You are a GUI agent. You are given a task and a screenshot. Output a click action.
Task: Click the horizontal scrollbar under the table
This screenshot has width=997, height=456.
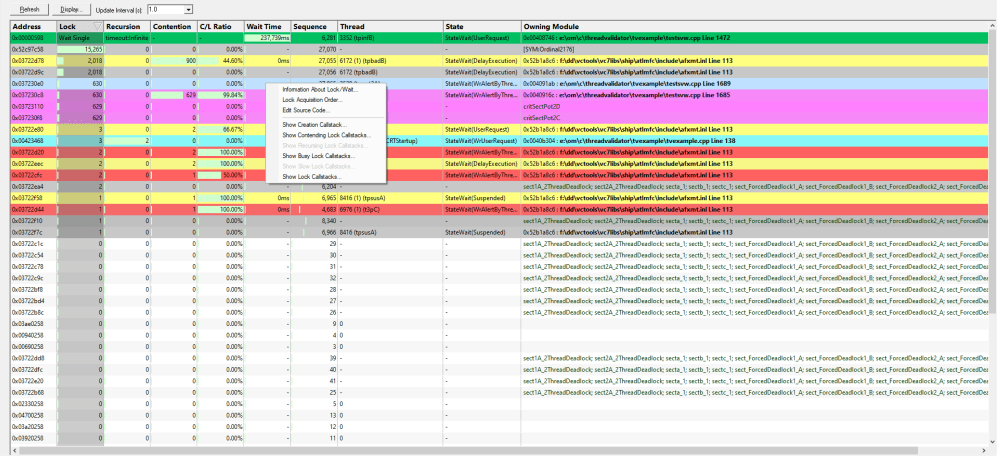(499, 450)
